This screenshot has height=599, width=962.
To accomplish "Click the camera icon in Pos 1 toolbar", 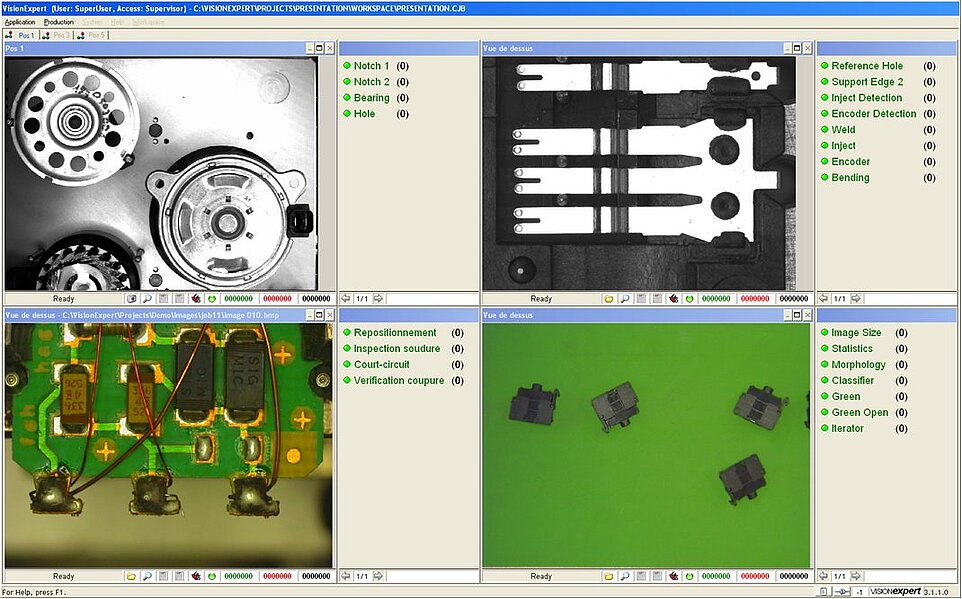I will point(132,298).
